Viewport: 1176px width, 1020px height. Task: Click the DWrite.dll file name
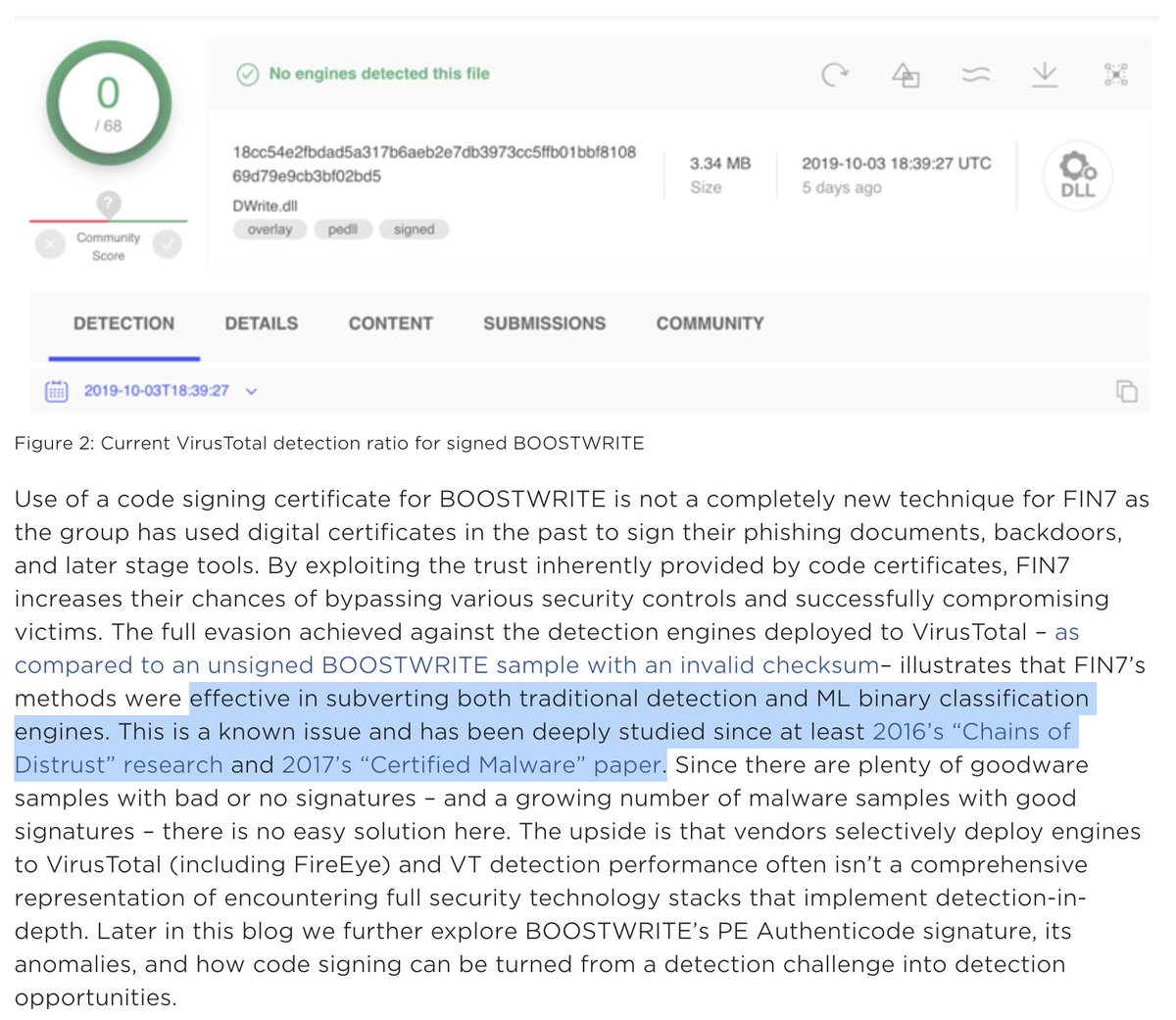click(x=265, y=206)
